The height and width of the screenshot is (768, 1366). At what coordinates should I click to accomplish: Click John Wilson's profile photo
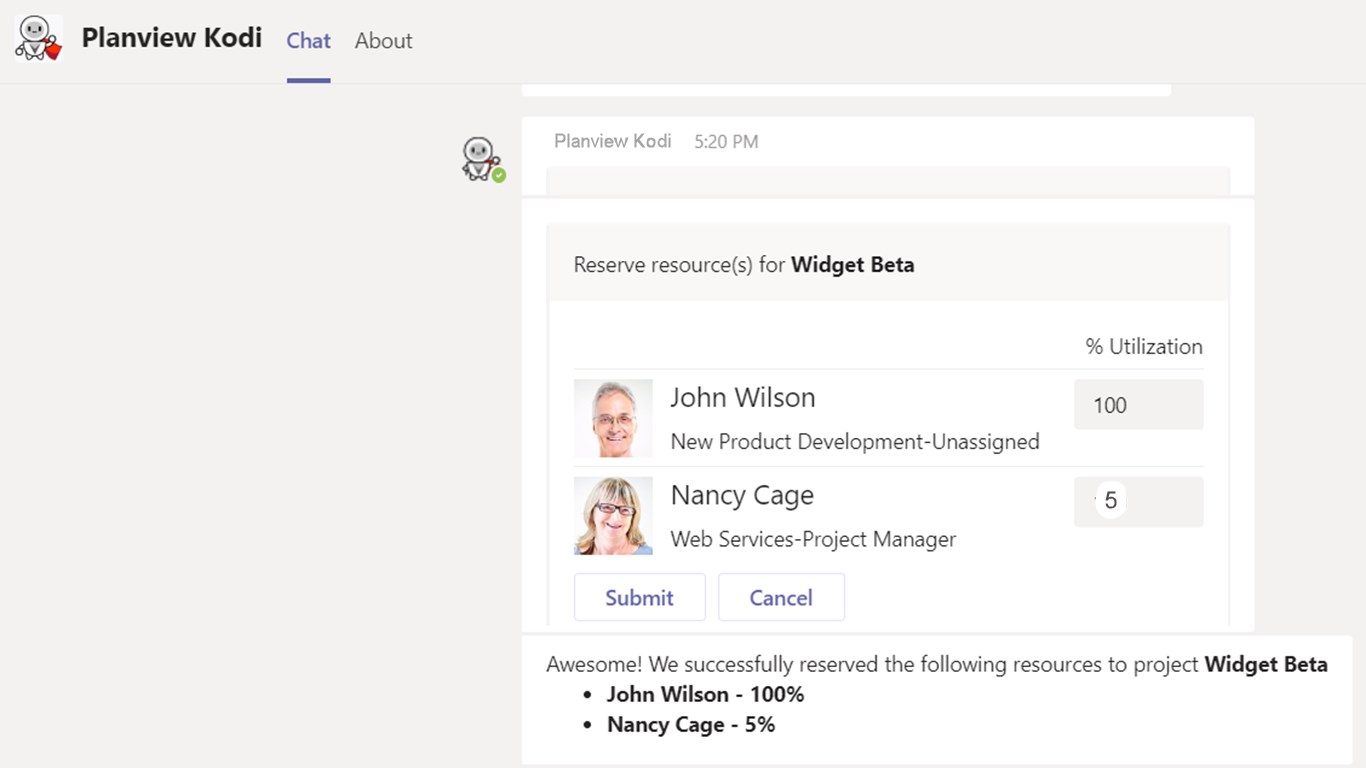pyautogui.click(x=613, y=418)
